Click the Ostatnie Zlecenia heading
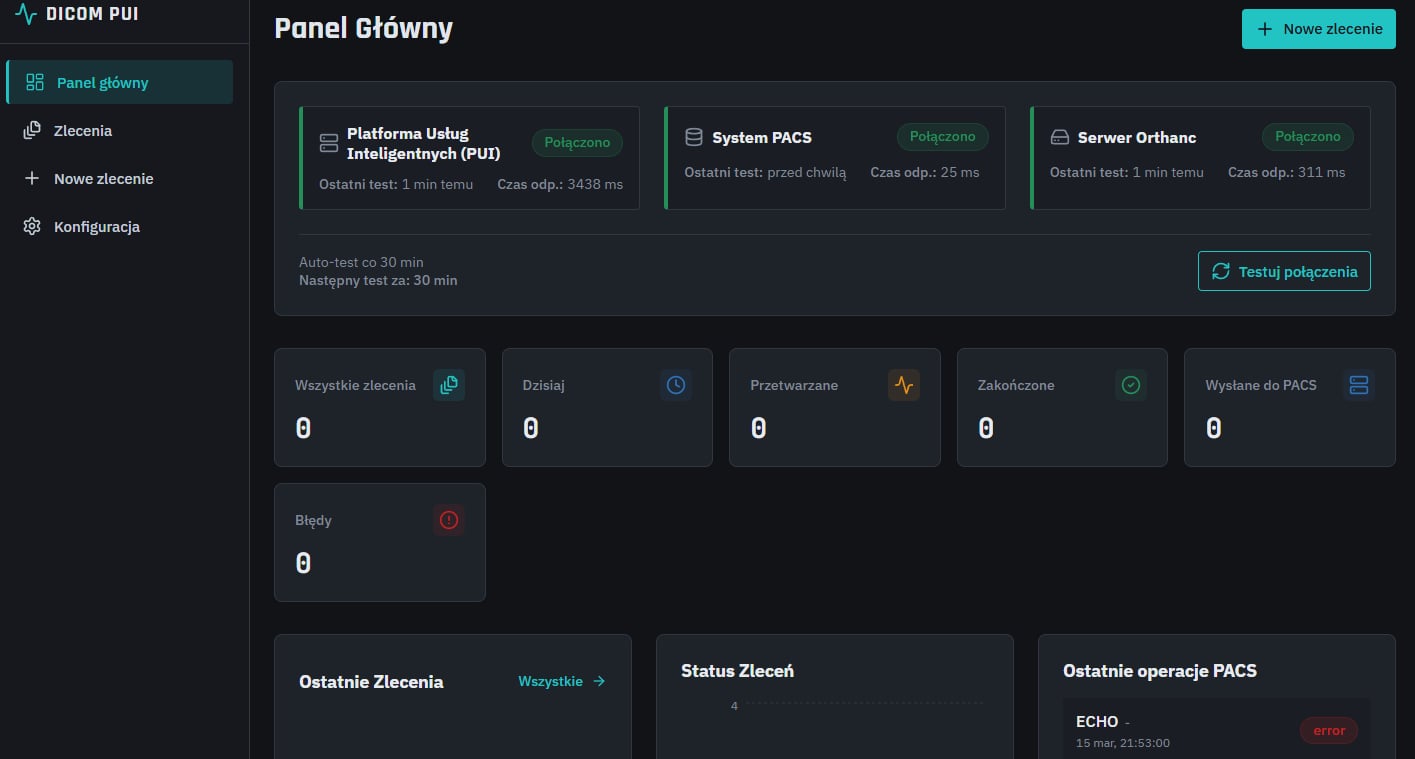 pos(371,682)
